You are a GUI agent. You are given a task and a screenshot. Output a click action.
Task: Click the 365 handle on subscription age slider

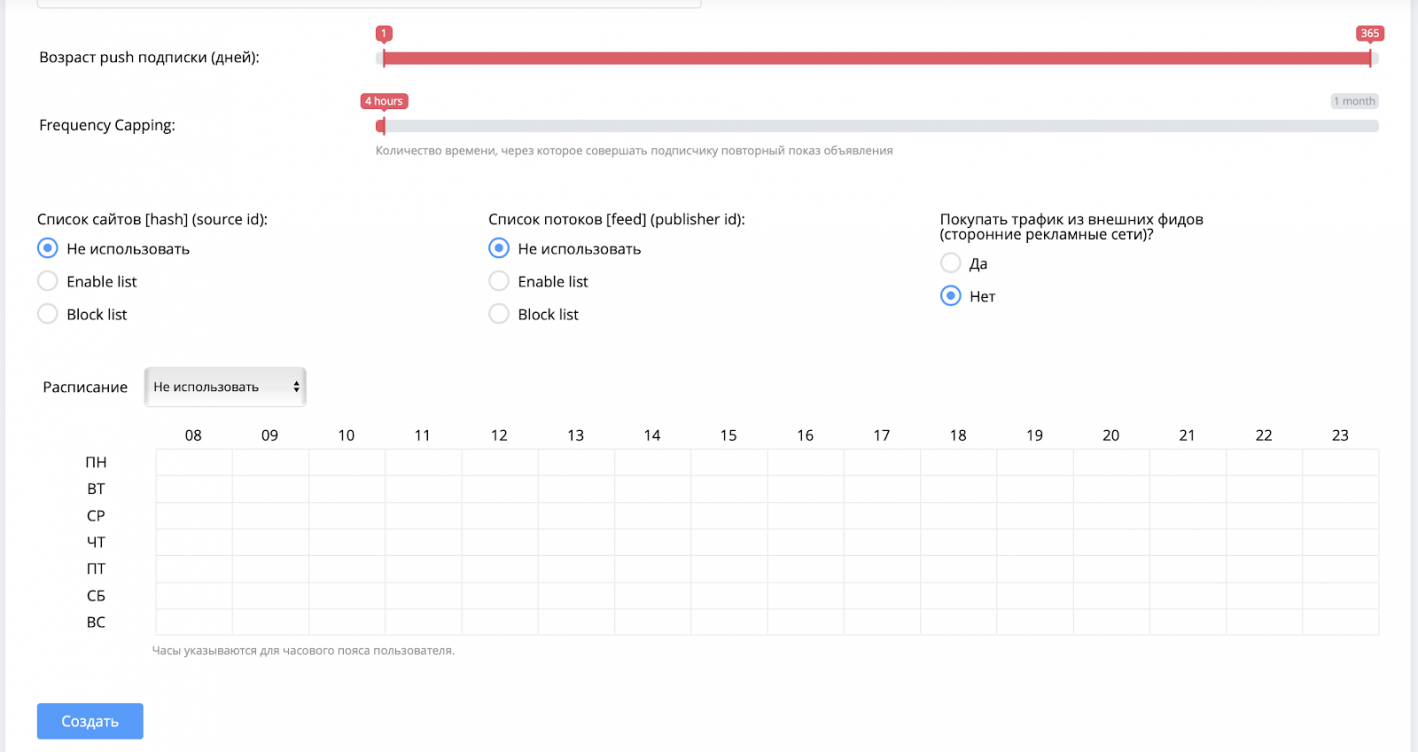[x=1370, y=58]
